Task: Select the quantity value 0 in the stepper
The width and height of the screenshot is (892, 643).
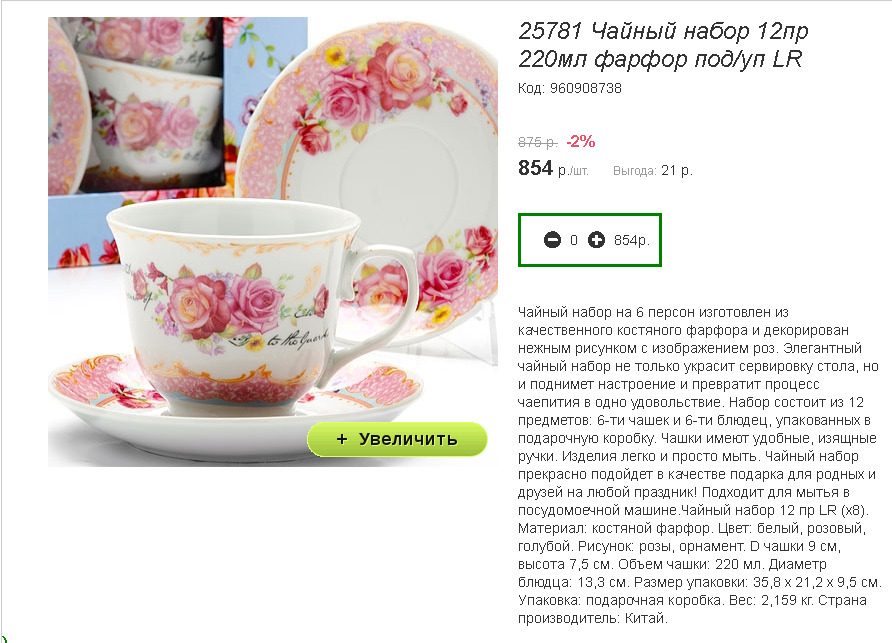Action: coord(574,240)
